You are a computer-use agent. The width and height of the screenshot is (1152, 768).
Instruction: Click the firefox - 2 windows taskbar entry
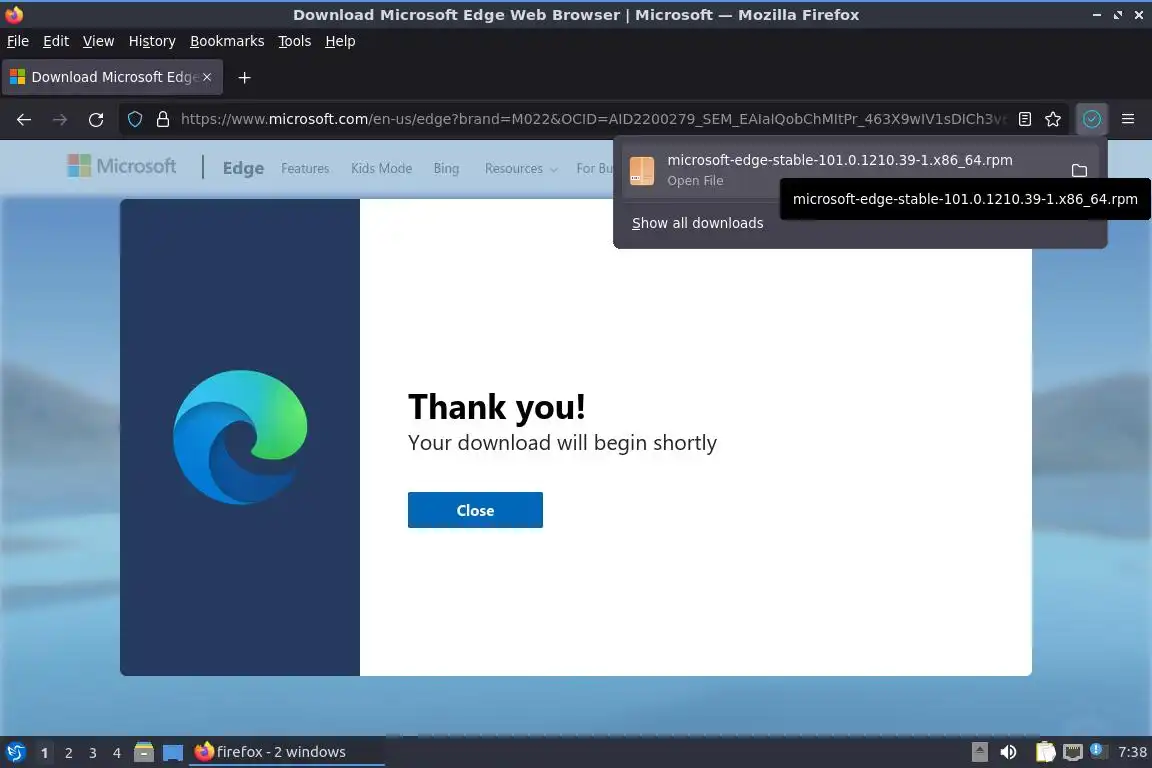click(287, 752)
